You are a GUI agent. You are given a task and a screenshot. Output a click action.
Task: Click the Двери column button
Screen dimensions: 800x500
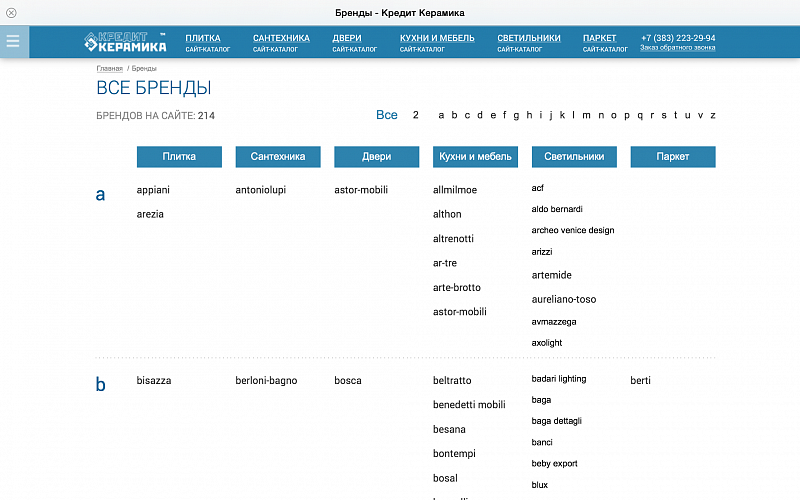pyautogui.click(x=377, y=157)
